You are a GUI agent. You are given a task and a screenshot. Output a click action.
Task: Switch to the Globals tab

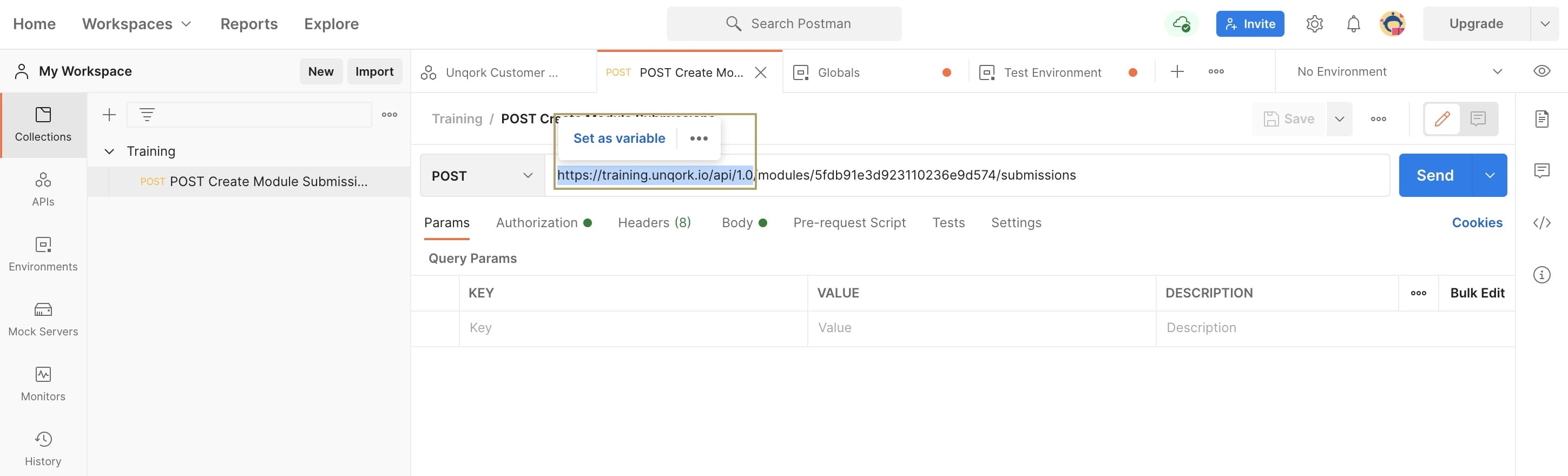pyautogui.click(x=875, y=72)
